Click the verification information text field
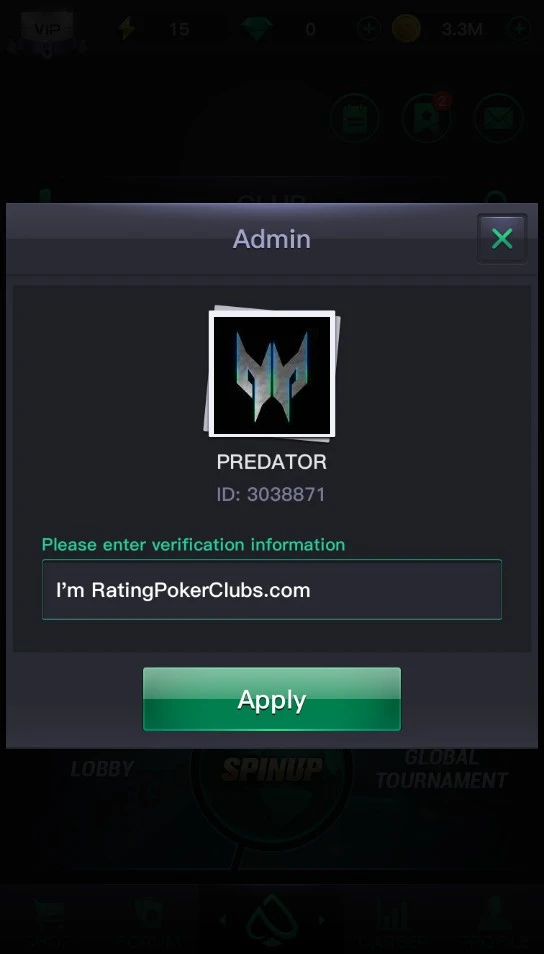This screenshot has height=954, width=544. (271, 590)
